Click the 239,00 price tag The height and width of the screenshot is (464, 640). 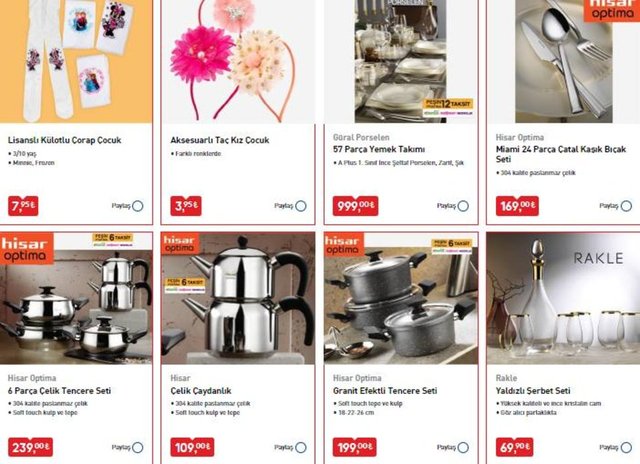click(30, 447)
